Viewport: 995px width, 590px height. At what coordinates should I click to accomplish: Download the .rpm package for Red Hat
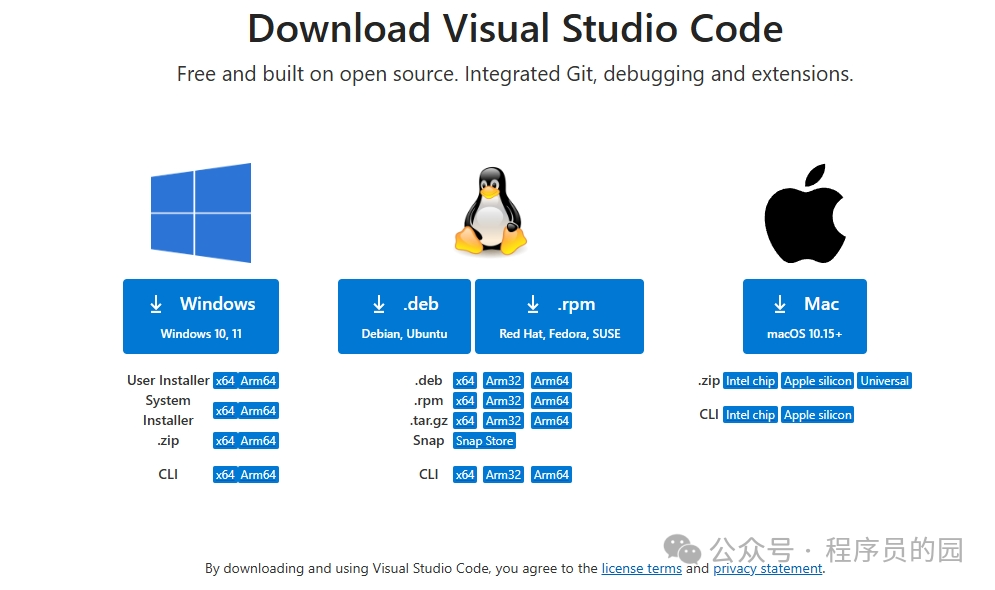559,316
